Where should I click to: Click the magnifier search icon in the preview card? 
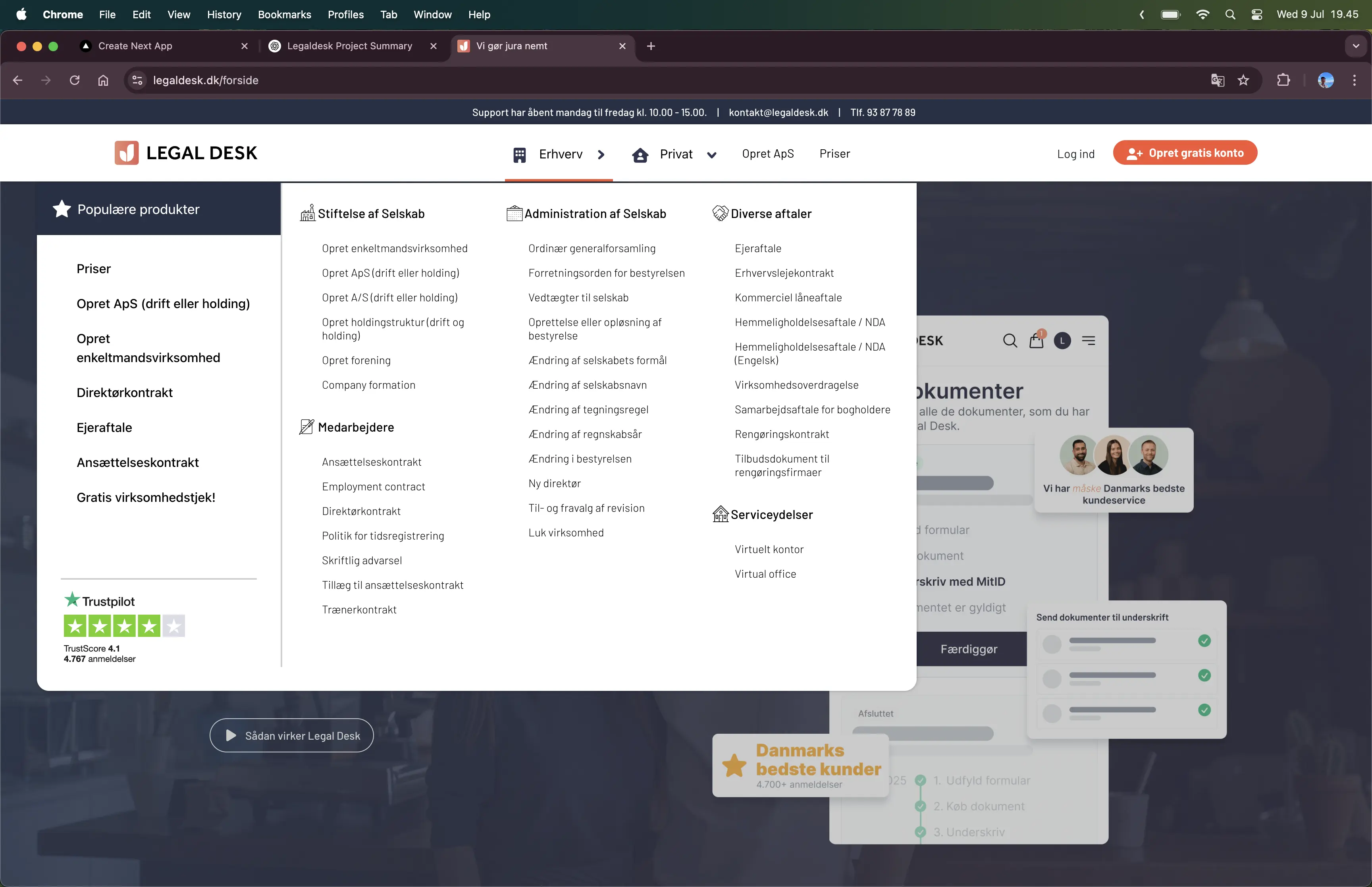pos(1009,340)
